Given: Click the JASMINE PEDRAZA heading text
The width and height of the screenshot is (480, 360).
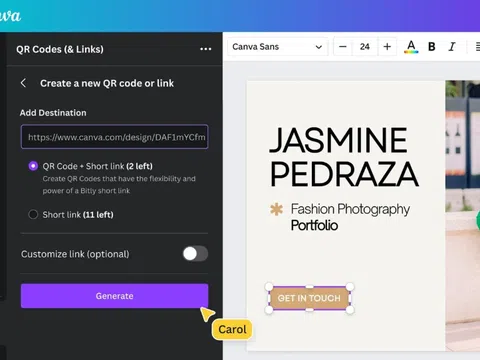Looking at the screenshot, I should 344,157.
